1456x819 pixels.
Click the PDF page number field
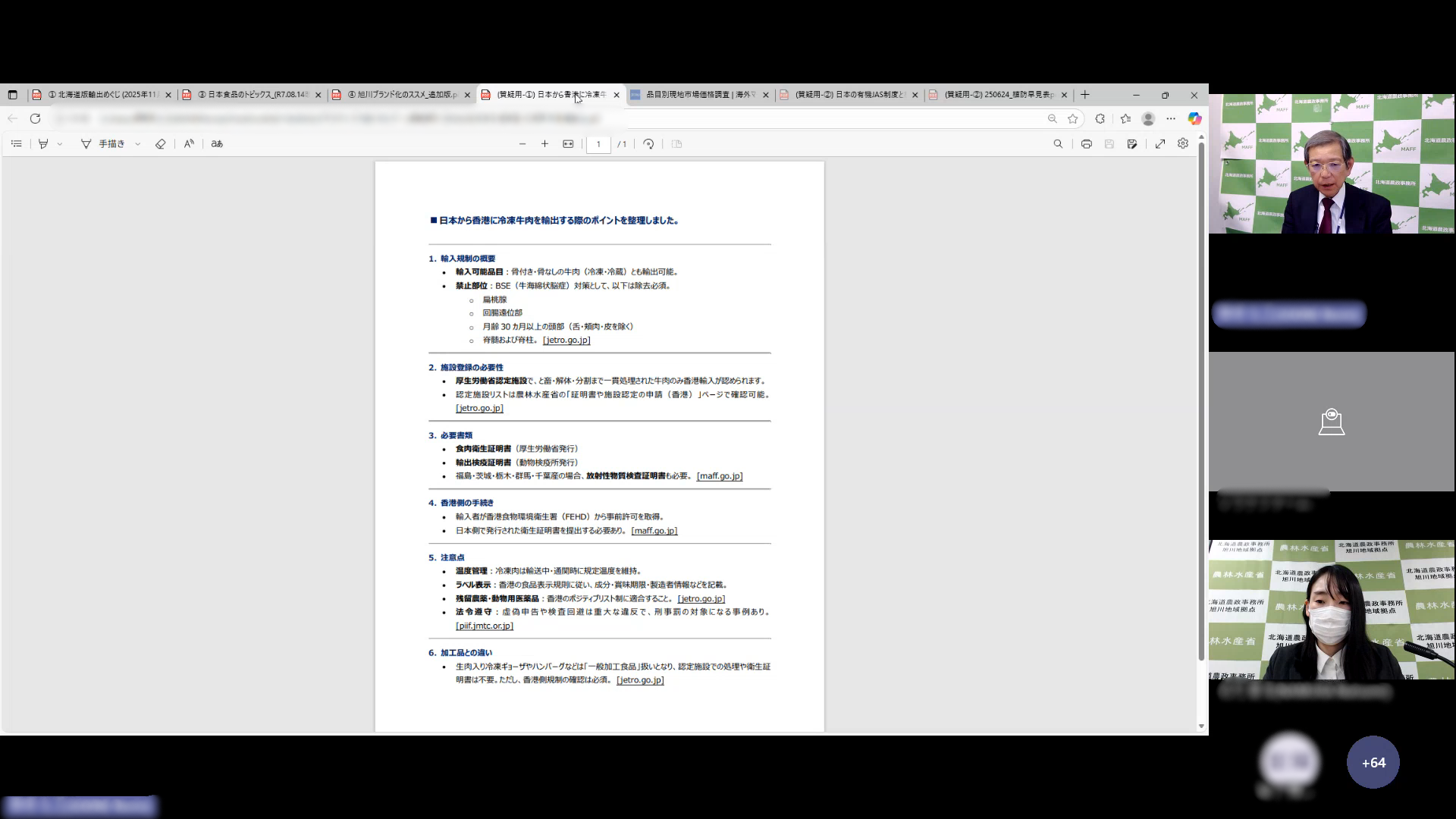coord(598,144)
